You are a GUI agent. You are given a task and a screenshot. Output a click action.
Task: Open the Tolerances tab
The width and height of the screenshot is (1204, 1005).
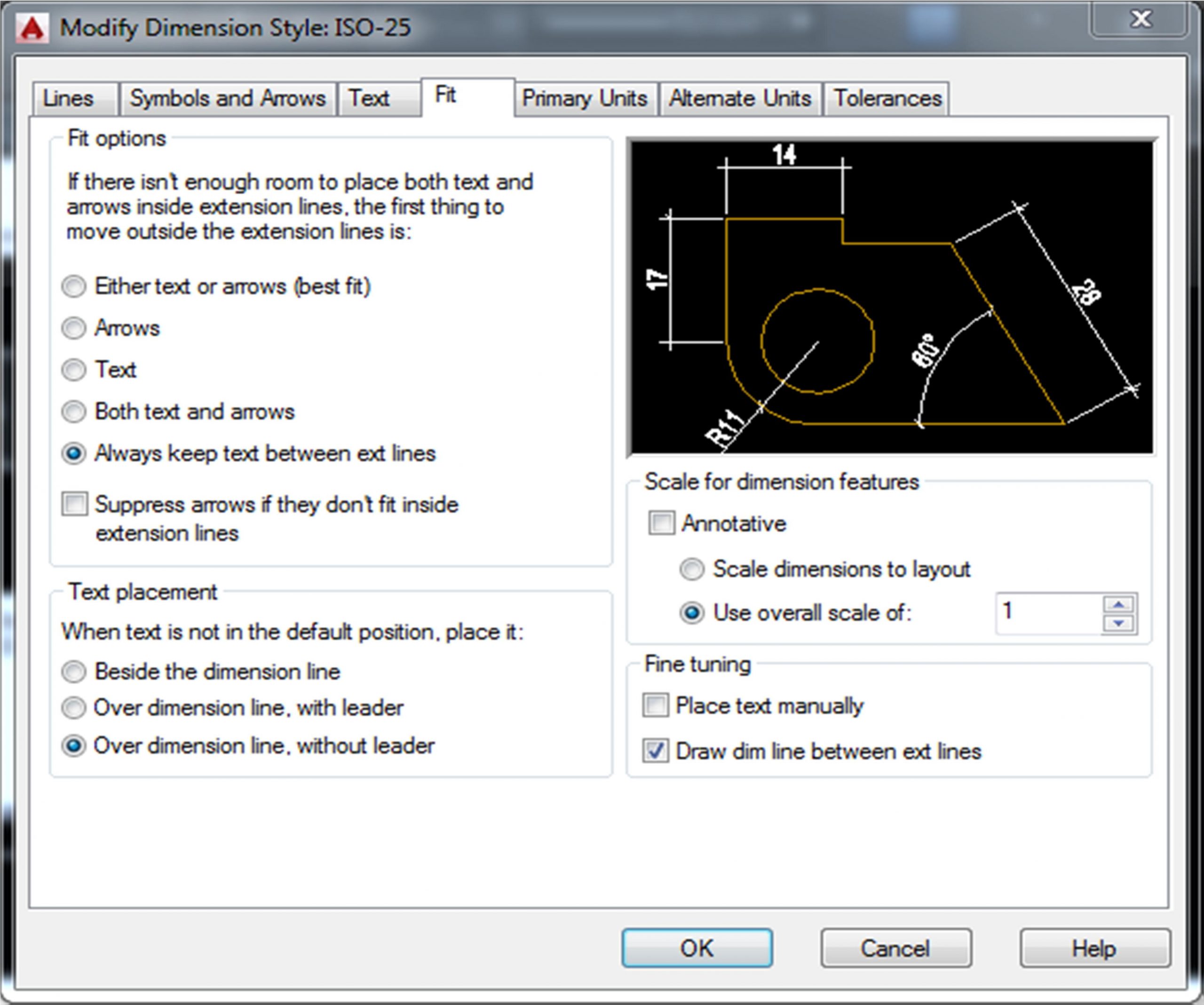pyautogui.click(x=887, y=99)
